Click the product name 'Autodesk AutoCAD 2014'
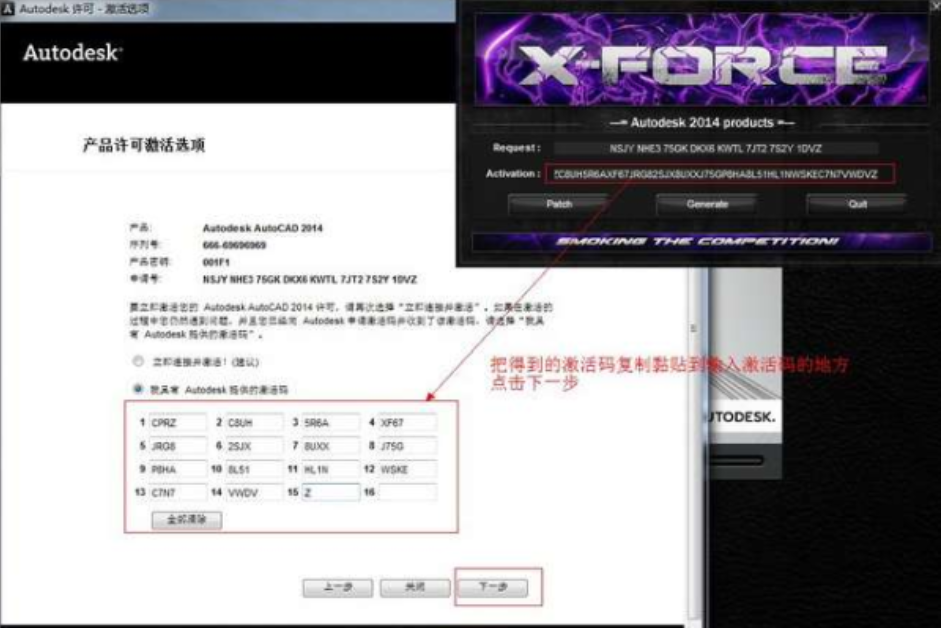The height and width of the screenshot is (630, 942). point(263,228)
